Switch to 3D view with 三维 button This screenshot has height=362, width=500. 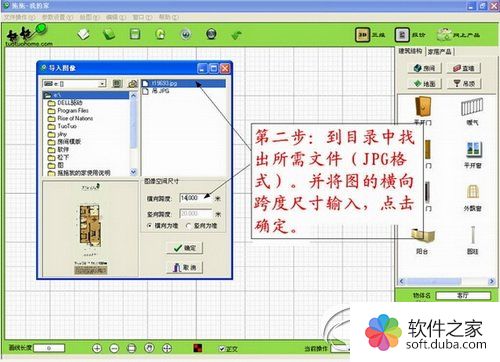point(370,35)
